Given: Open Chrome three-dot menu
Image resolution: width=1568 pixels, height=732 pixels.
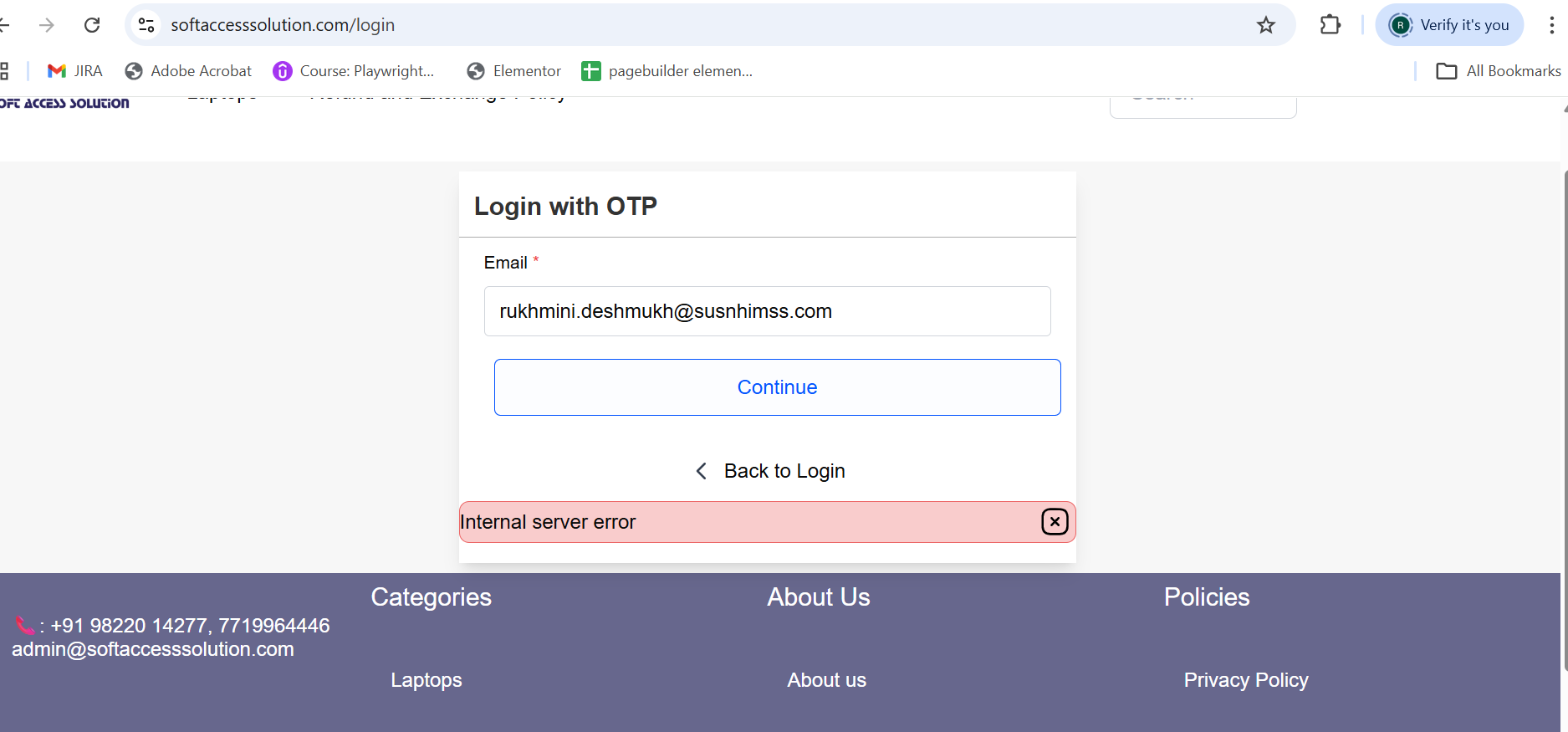Looking at the screenshot, I should (x=1551, y=25).
